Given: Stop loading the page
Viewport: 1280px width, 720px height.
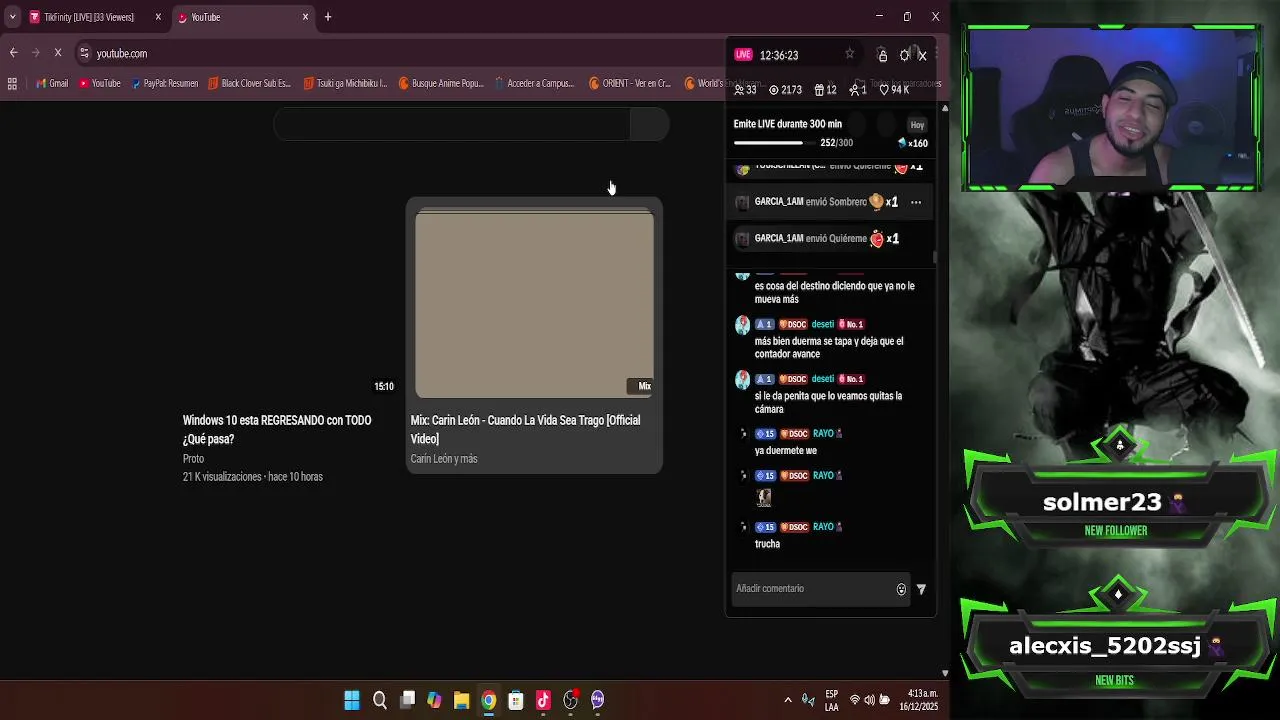Looking at the screenshot, I should pyautogui.click(x=58, y=53).
